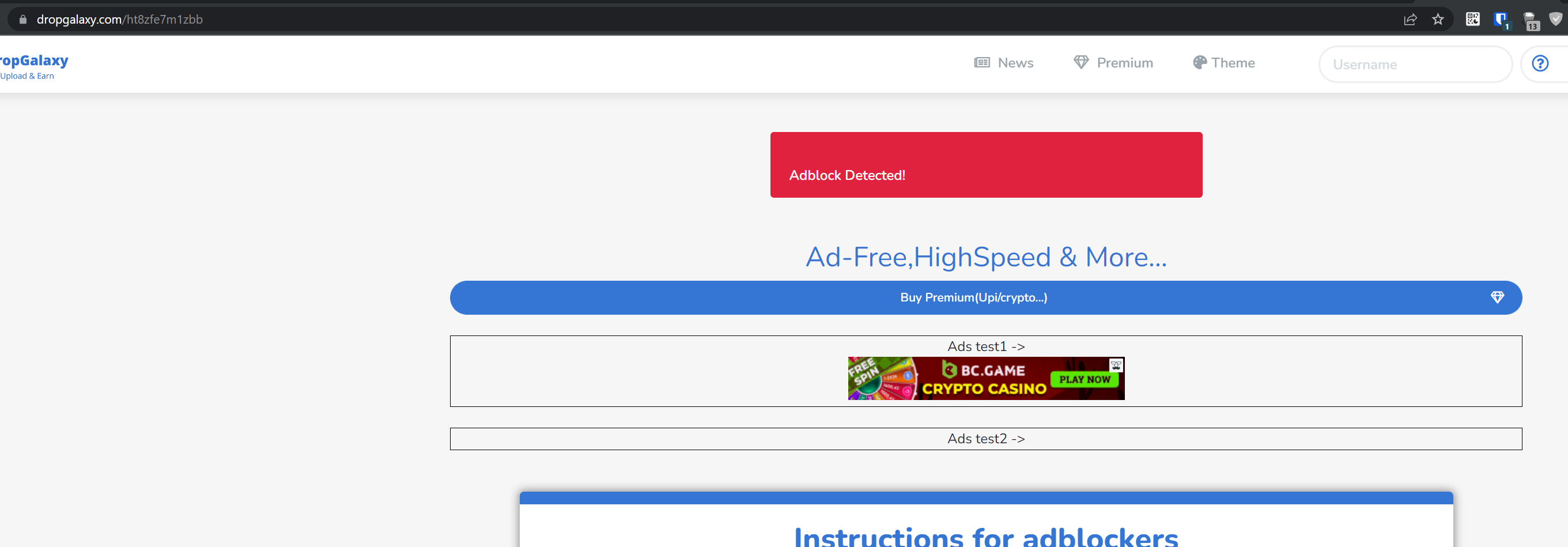The width and height of the screenshot is (1568, 547).
Task: Click the diamond icon on Buy Premium button
Action: click(x=1498, y=297)
